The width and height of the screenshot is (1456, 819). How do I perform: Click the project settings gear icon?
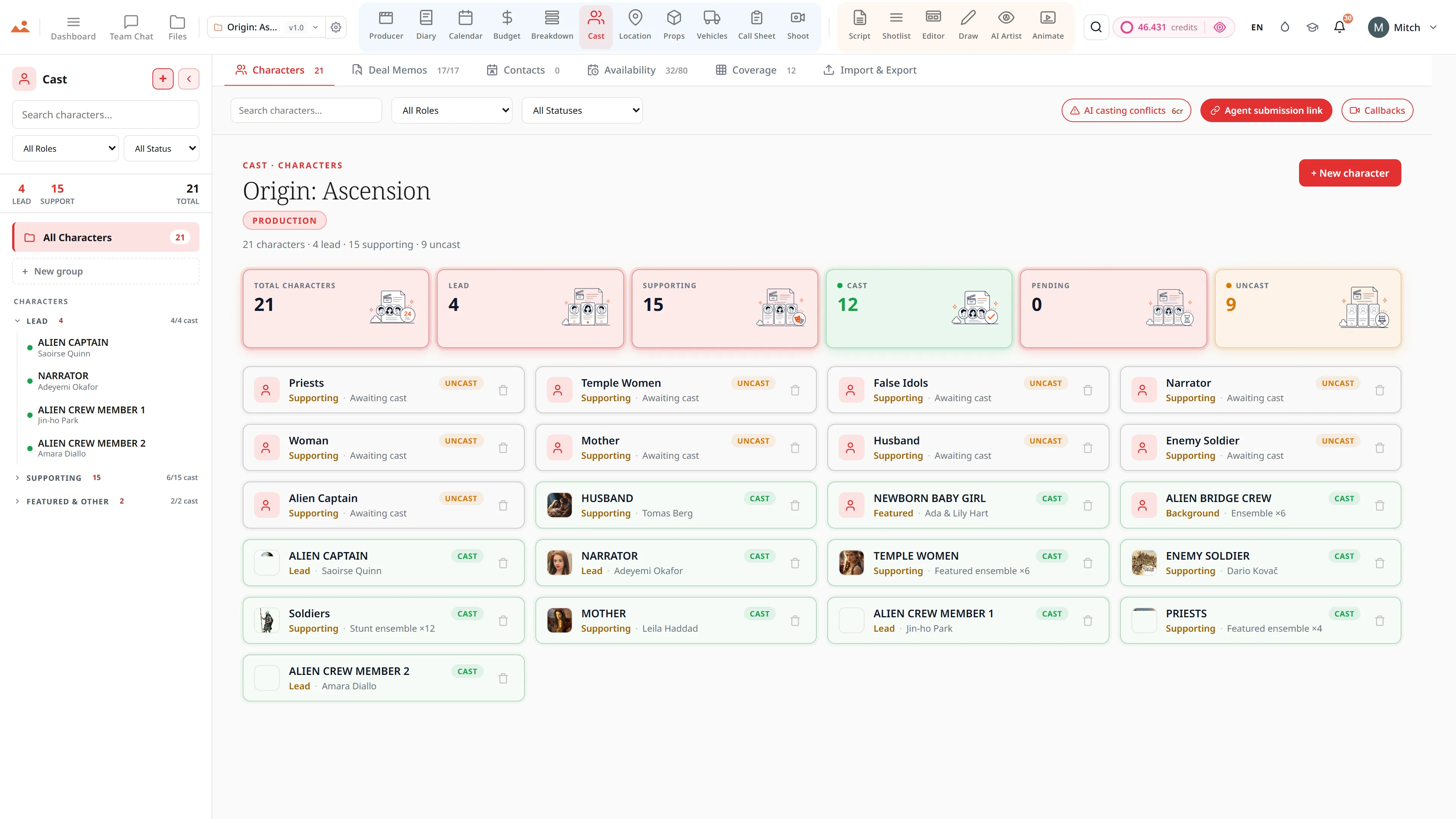tap(336, 27)
